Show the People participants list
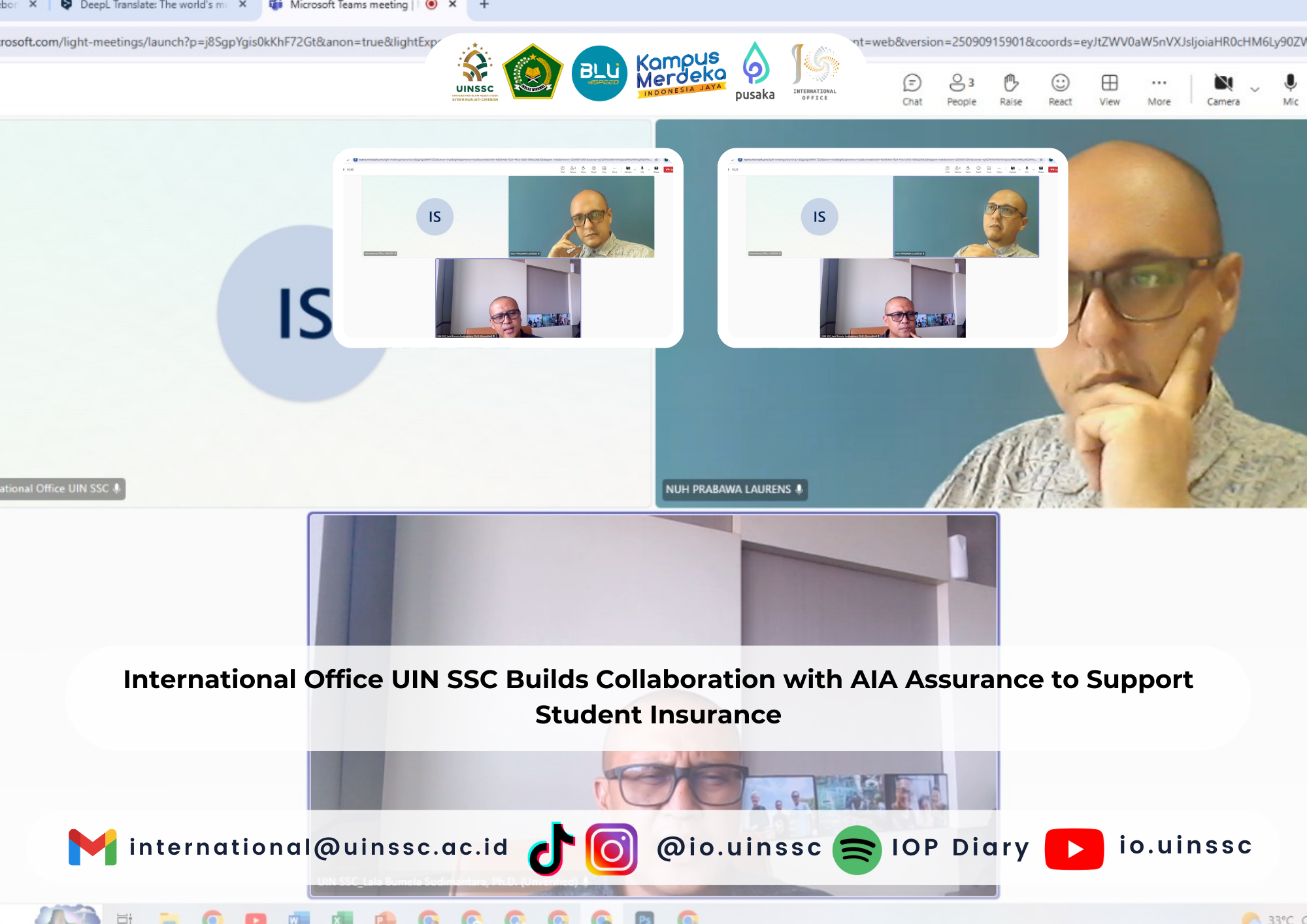The width and height of the screenshot is (1307, 924). 961,90
